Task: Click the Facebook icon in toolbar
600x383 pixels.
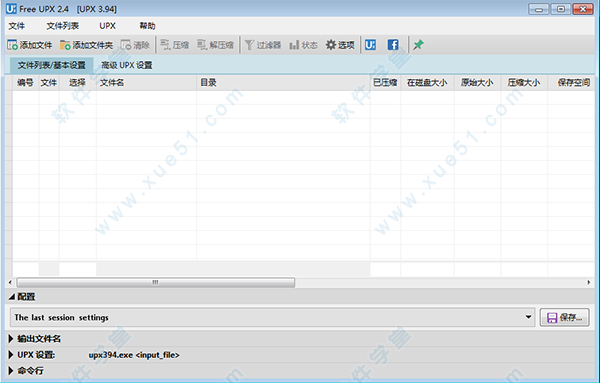Action: 393,45
